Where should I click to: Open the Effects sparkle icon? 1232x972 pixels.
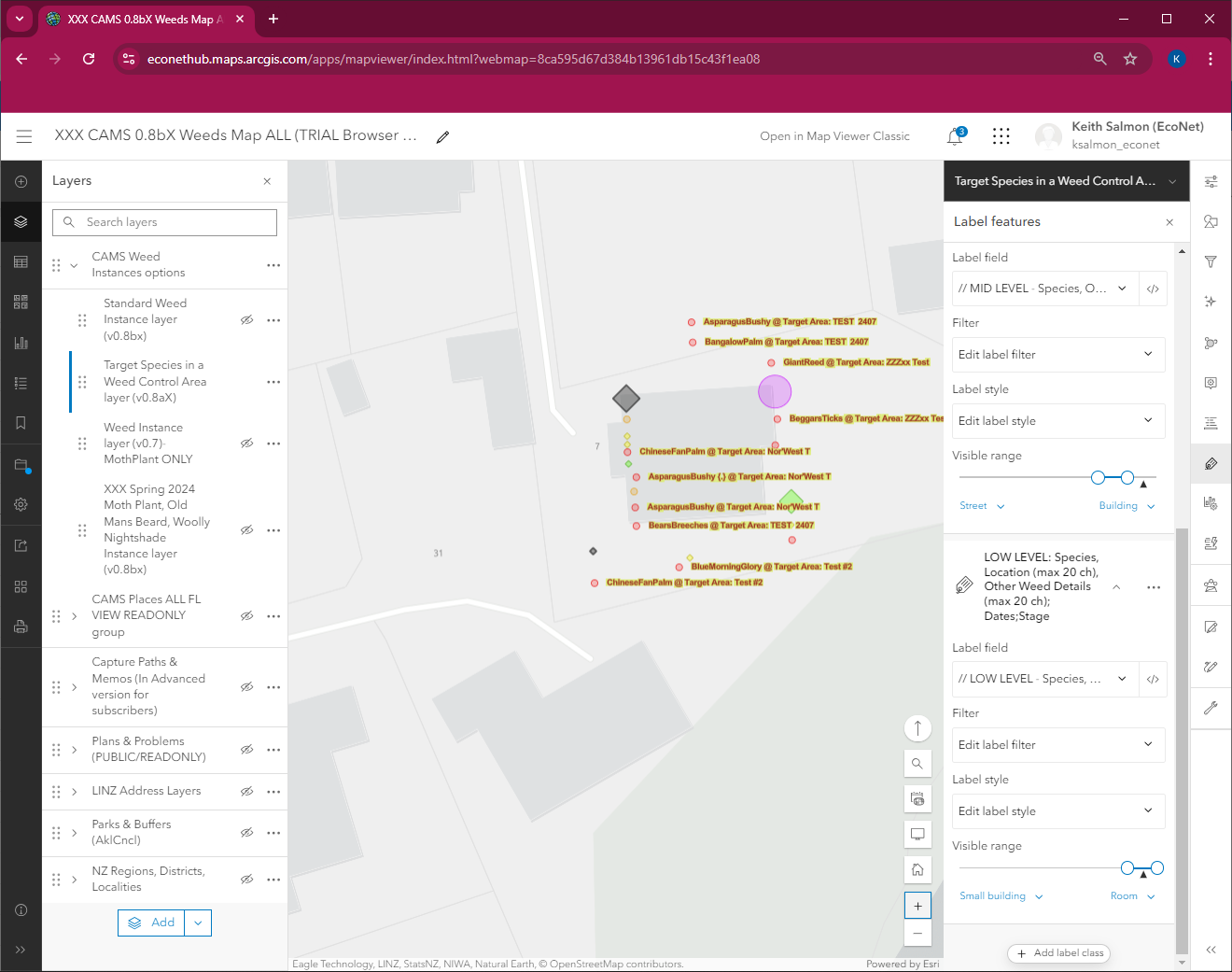pyautogui.click(x=1211, y=302)
